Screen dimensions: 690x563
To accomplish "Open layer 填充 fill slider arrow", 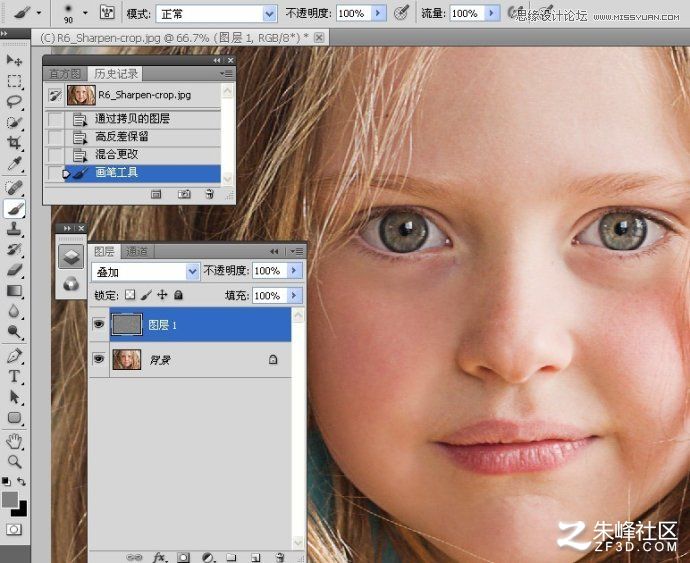I will (294, 295).
